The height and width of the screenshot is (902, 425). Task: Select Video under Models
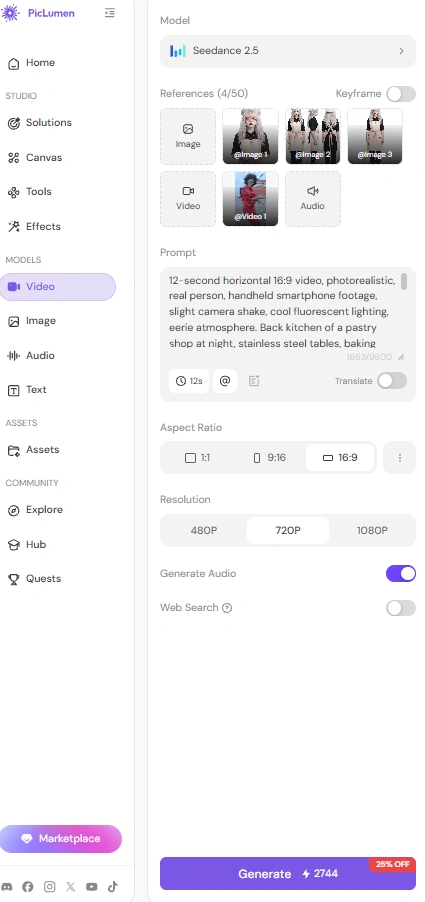(58, 286)
